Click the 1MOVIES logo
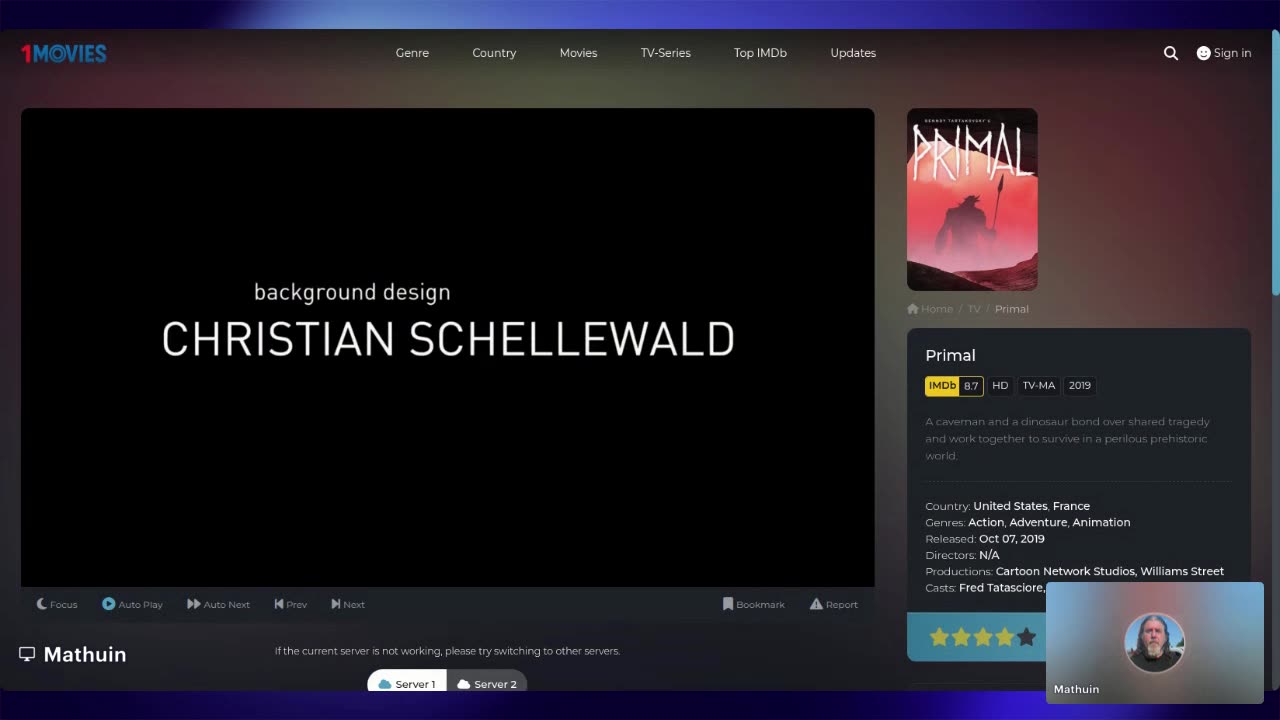 pos(64,53)
